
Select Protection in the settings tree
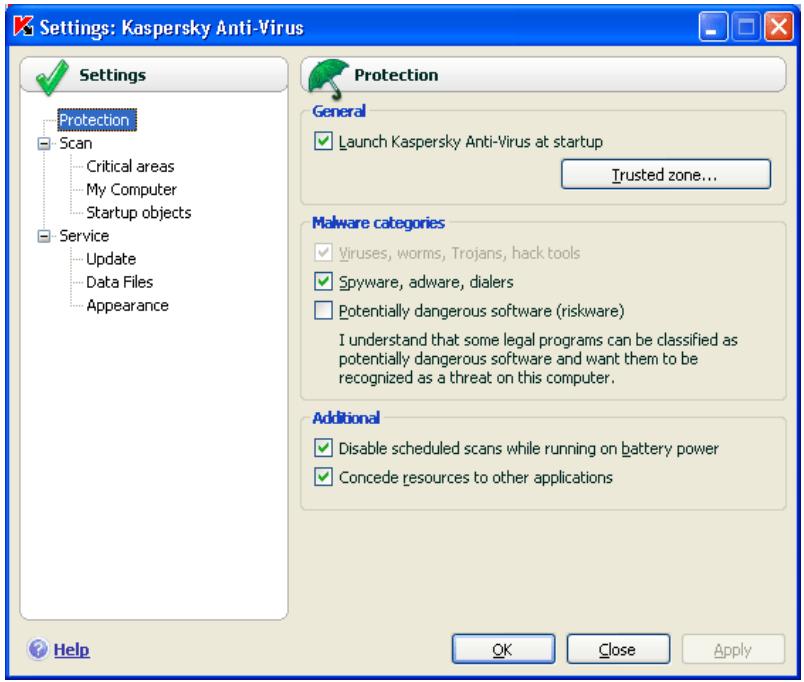pyautogui.click(x=96, y=120)
